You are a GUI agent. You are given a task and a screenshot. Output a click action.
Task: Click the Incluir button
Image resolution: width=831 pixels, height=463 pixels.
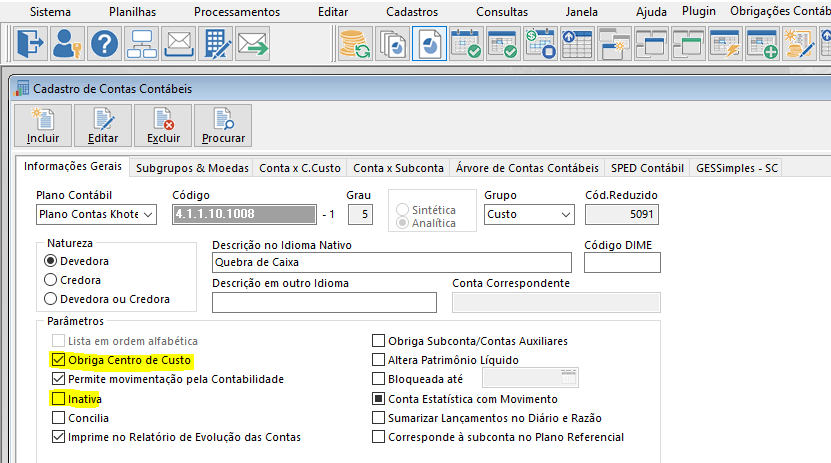click(43, 126)
